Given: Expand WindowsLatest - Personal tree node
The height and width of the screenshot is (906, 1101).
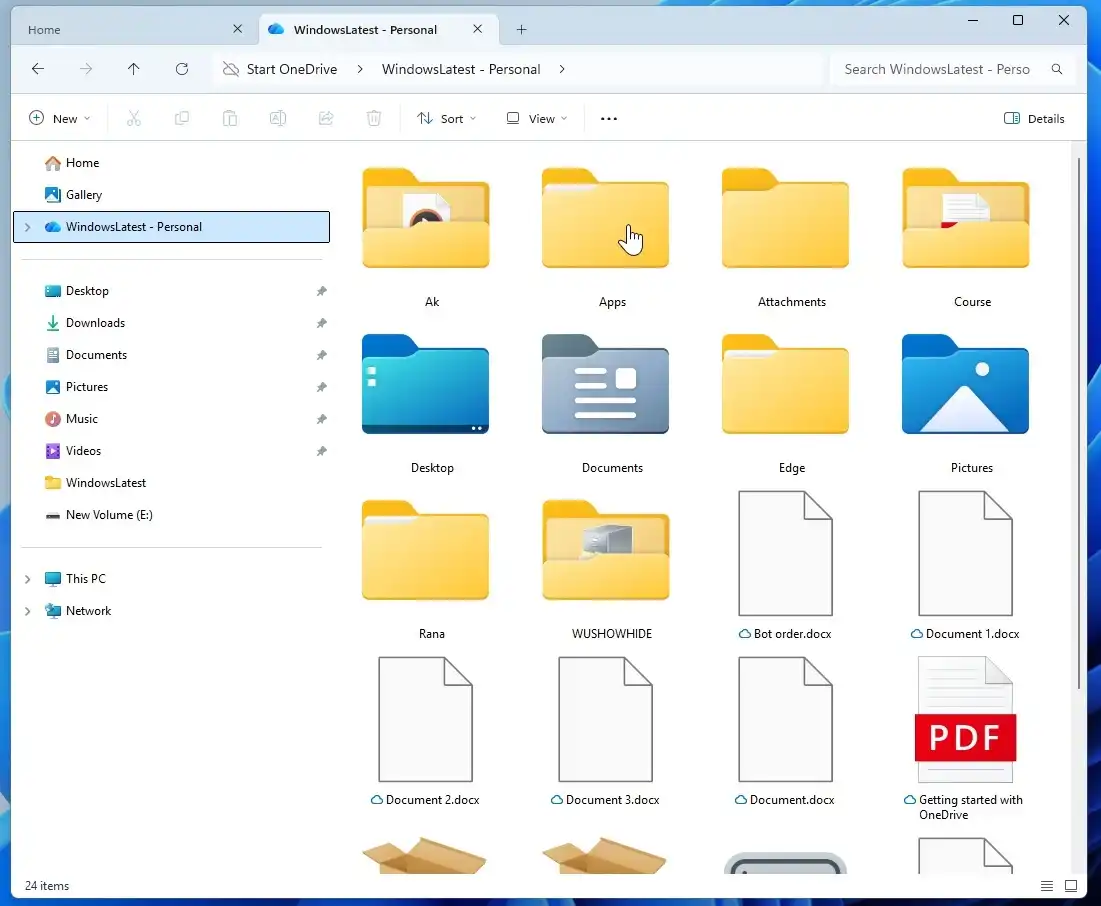Looking at the screenshot, I should [x=27, y=227].
